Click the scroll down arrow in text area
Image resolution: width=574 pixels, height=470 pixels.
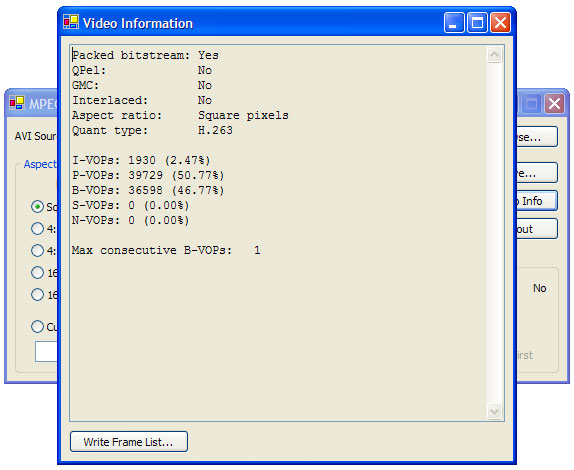point(494,411)
